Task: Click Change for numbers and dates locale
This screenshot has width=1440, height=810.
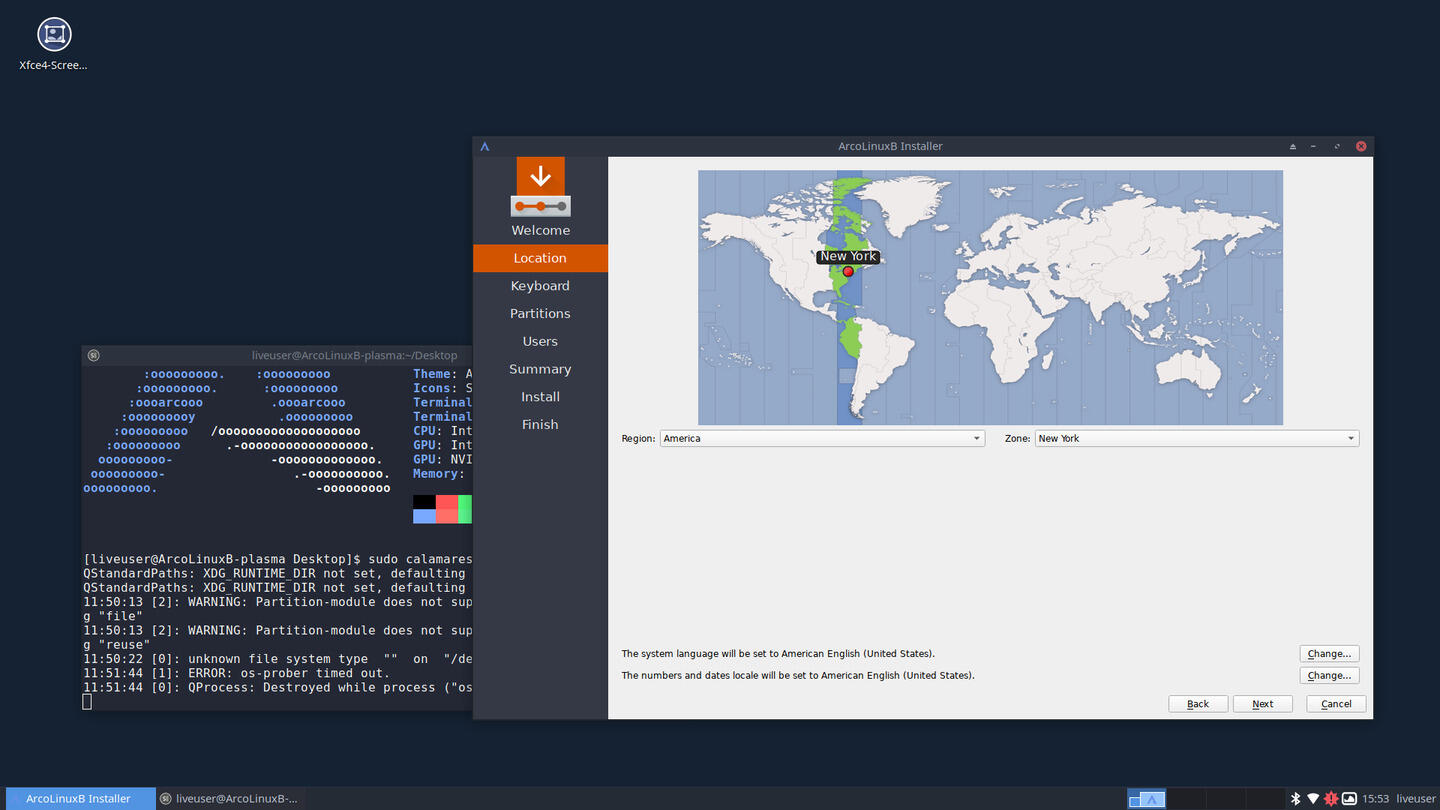Action: (x=1329, y=675)
